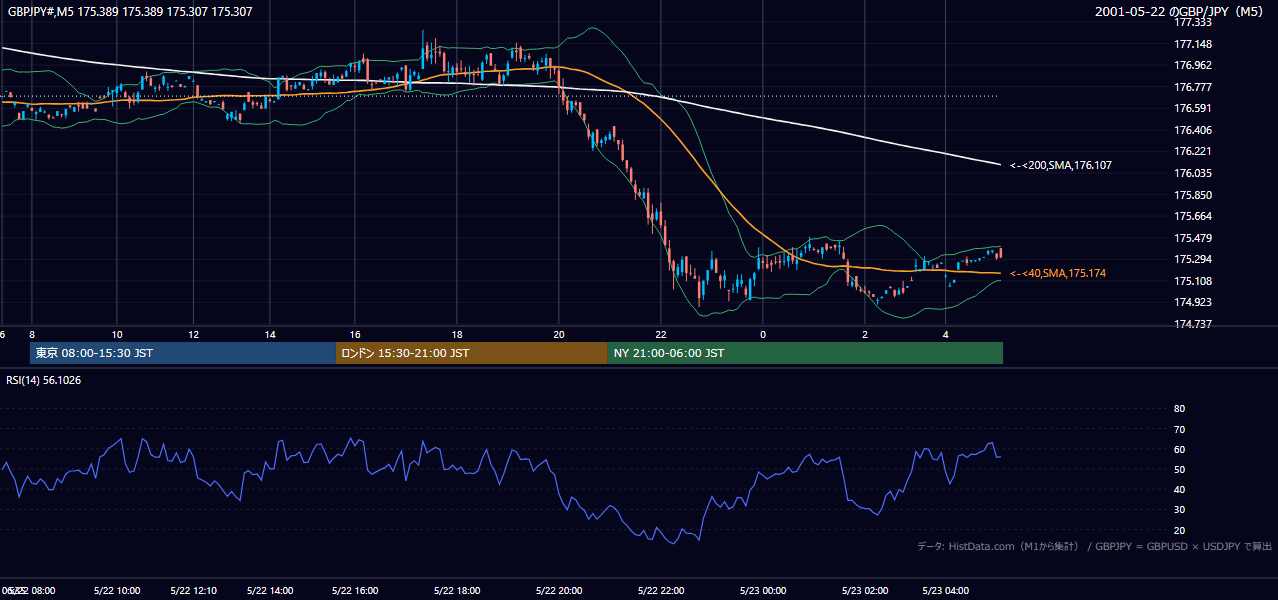Click the 175.479 price axis value
This screenshot has height=600, width=1278.
click(x=1193, y=238)
